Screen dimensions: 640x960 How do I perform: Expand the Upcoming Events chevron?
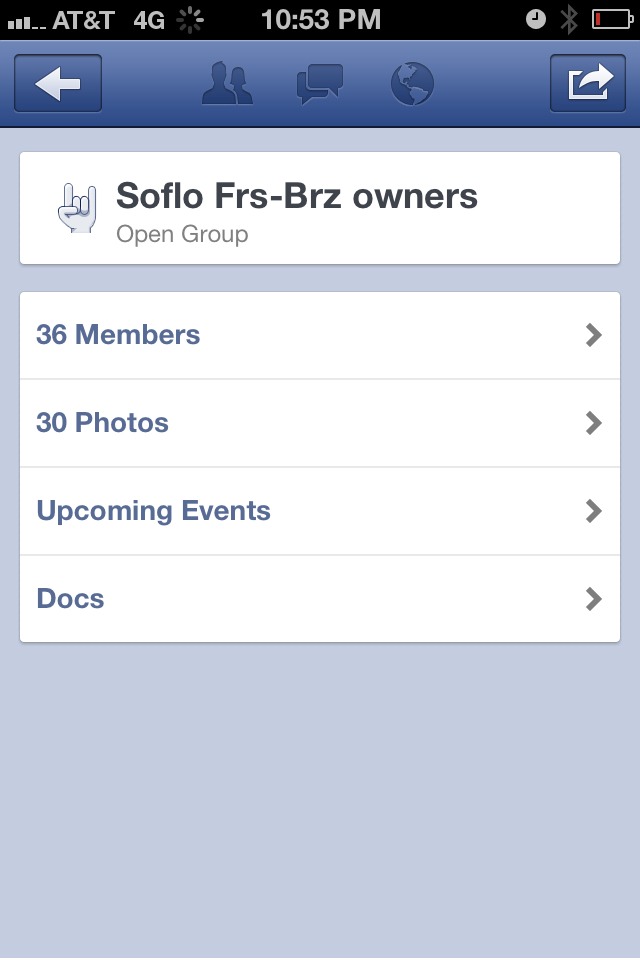(x=594, y=511)
